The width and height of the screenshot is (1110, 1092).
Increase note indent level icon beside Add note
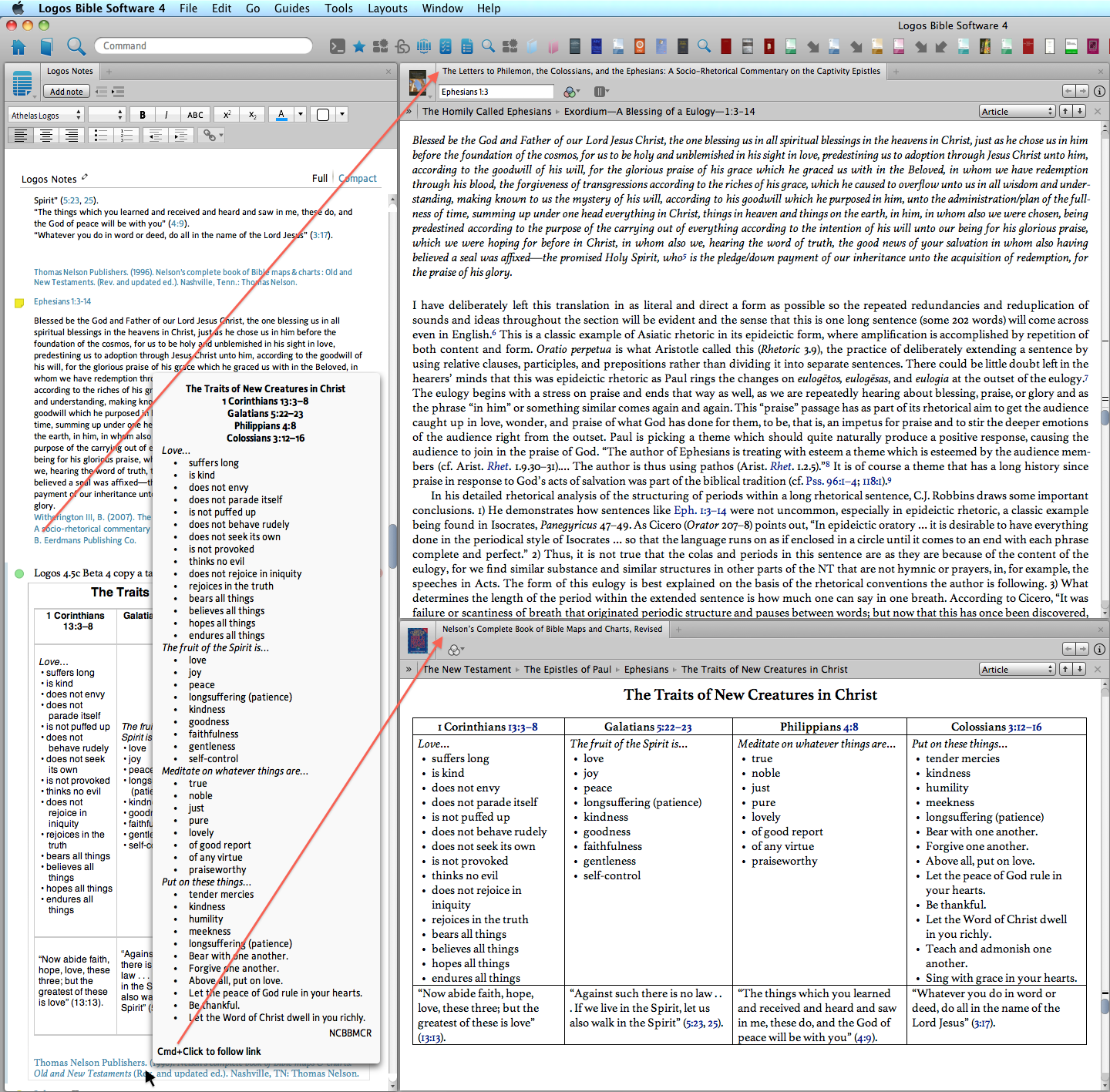click(x=118, y=92)
